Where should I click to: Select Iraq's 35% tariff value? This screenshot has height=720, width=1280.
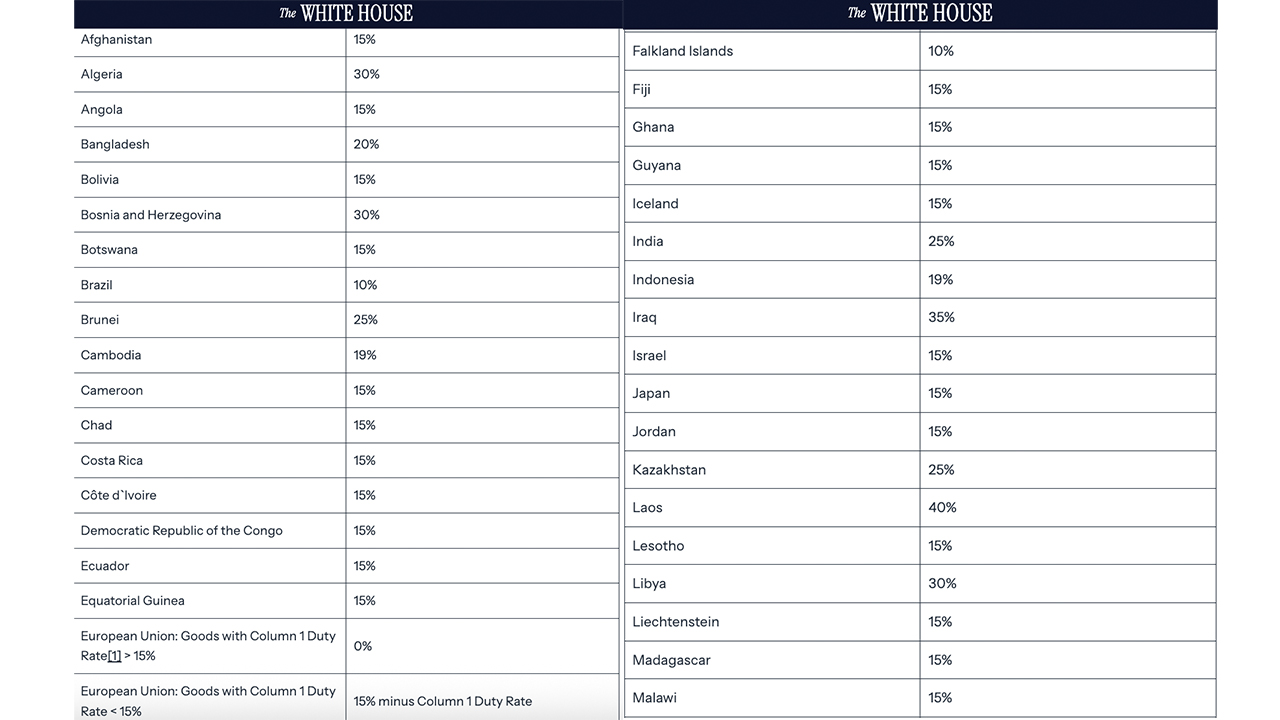click(x=941, y=317)
